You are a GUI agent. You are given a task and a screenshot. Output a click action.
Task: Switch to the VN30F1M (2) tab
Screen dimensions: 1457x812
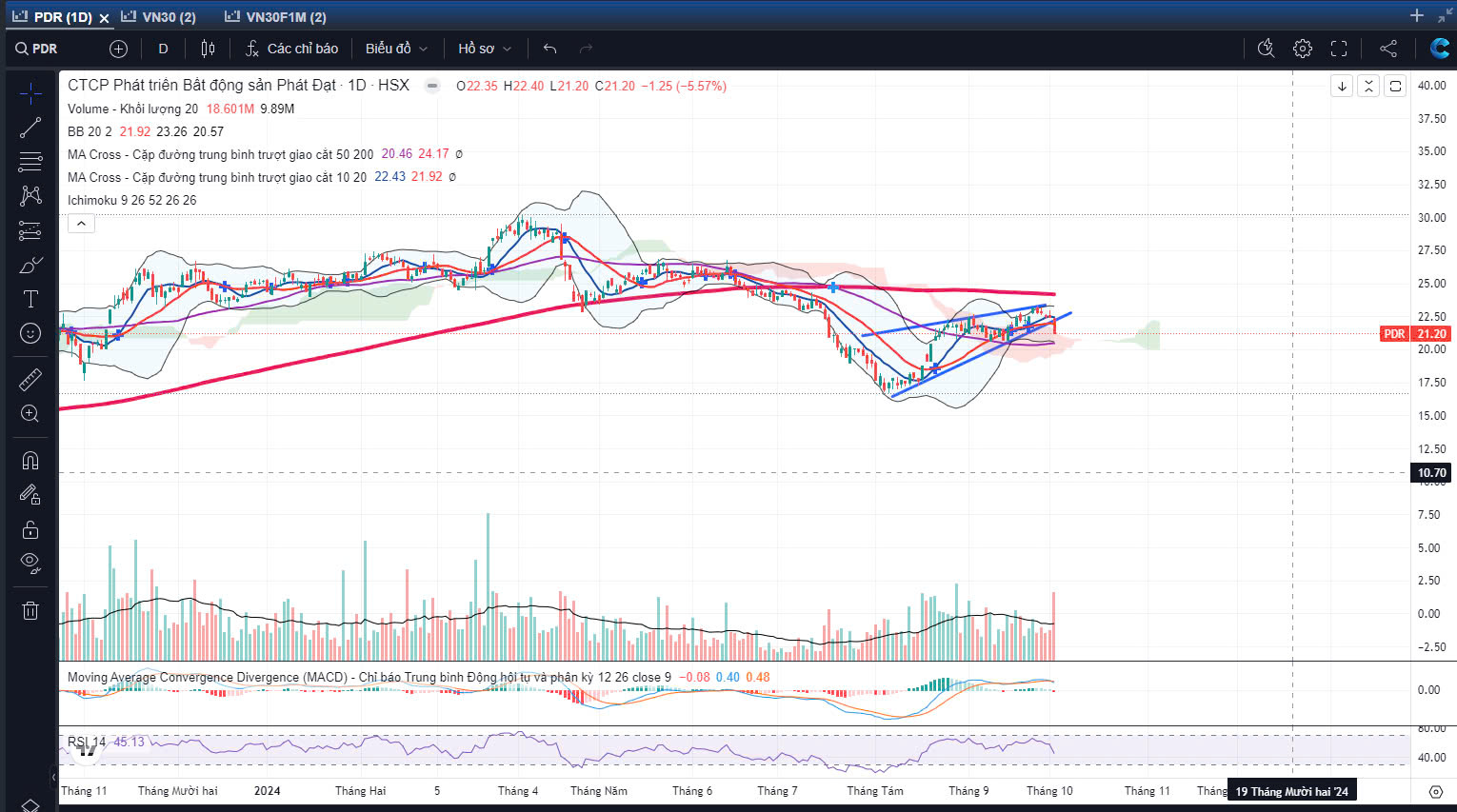275,16
